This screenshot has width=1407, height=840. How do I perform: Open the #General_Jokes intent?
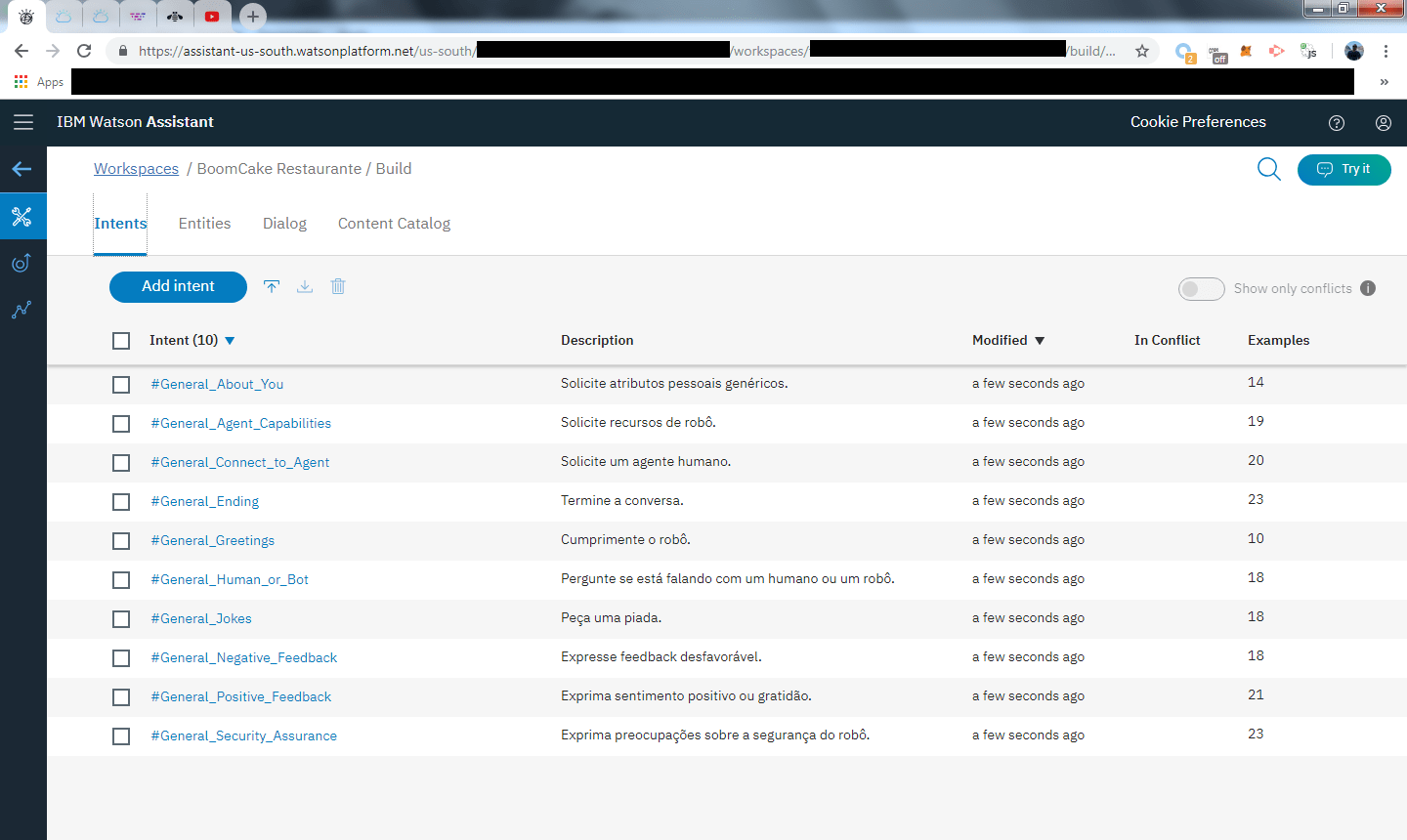tap(201, 618)
